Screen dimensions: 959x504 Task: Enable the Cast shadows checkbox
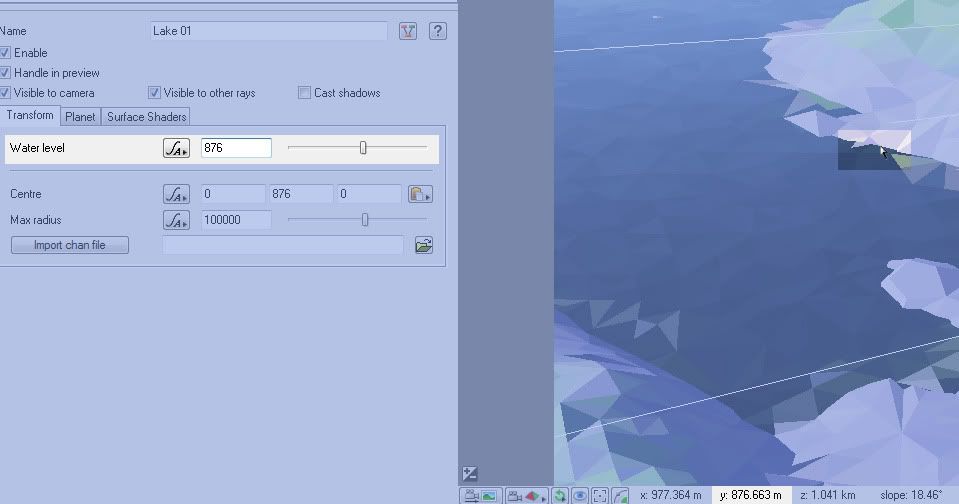click(x=305, y=93)
